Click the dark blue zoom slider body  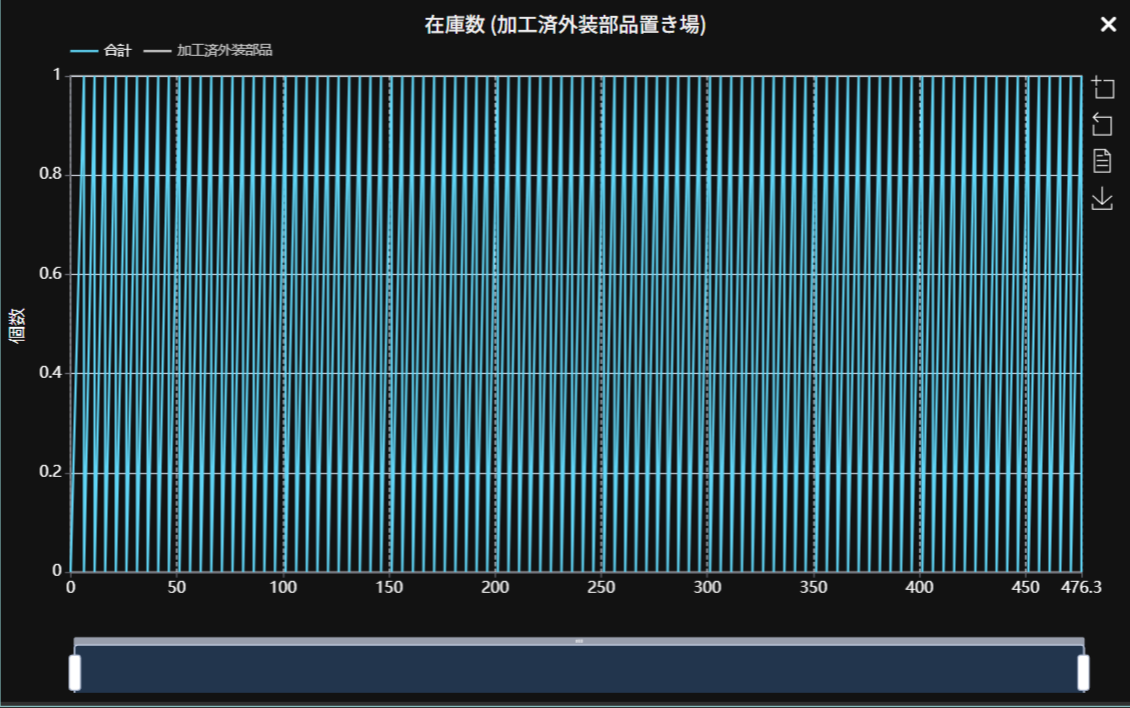[579, 669]
